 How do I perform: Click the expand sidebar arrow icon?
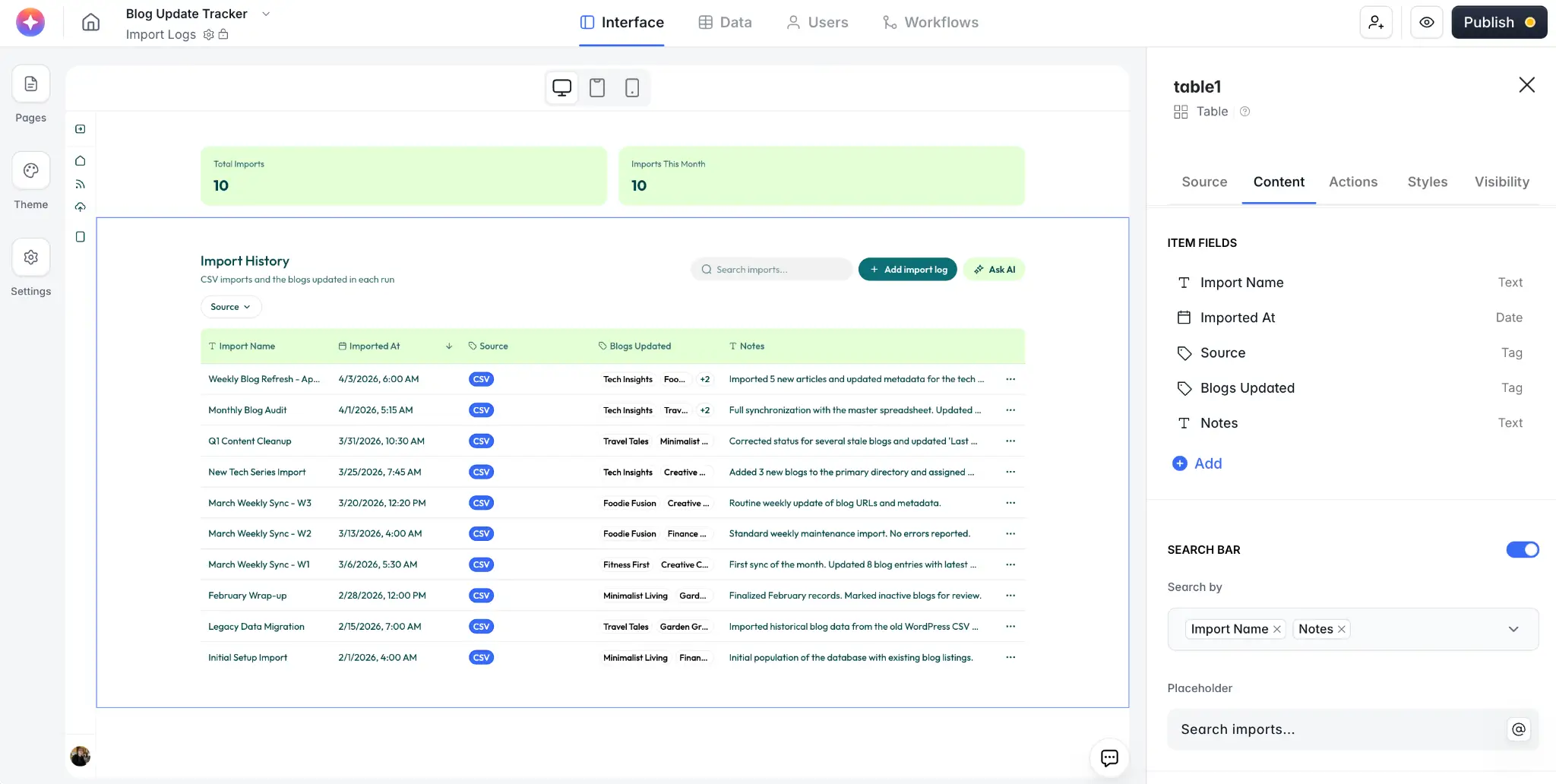tap(81, 129)
